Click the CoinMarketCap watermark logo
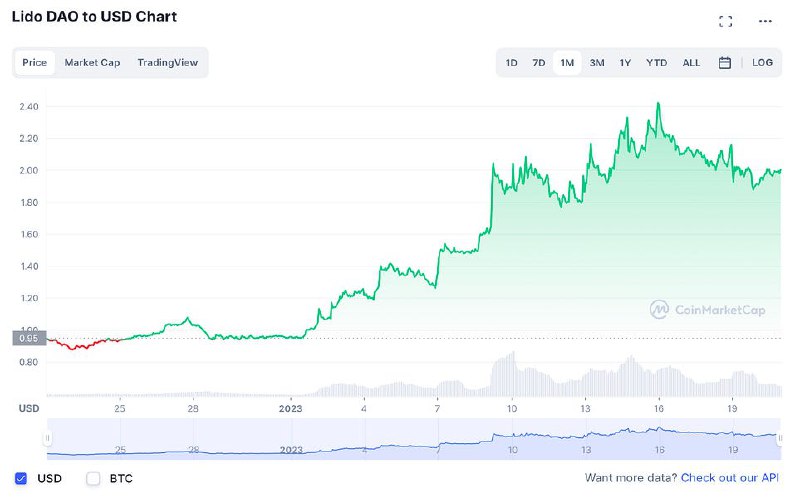800x498 pixels. pos(708,310)
